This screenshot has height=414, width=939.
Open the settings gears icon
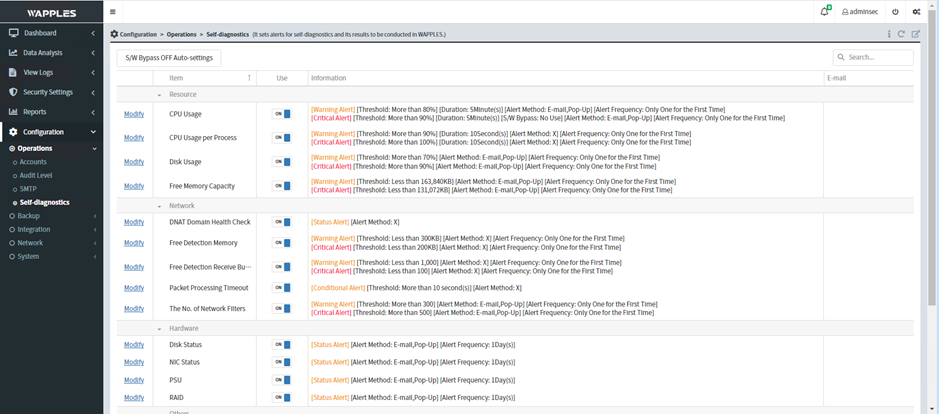pos(916,12)
